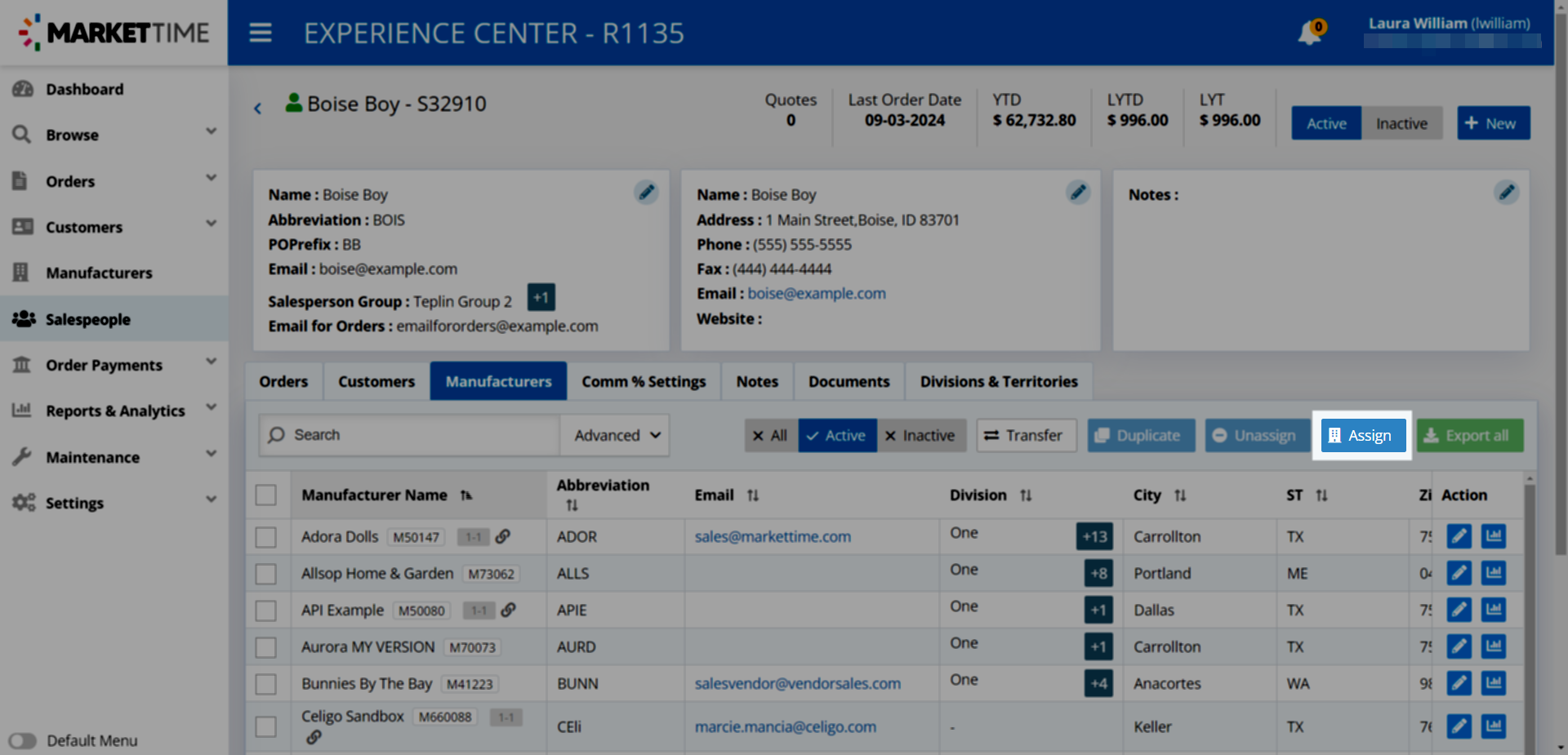Click link icon under Celigo Sandbox
Image resolution: width=1568 pixels, height=755 pixels.
coord(314,737)
